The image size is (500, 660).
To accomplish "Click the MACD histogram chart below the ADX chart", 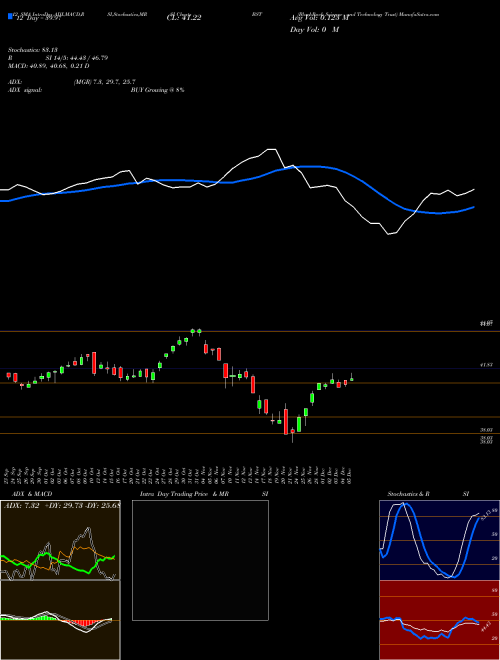I will pos(60,620).
